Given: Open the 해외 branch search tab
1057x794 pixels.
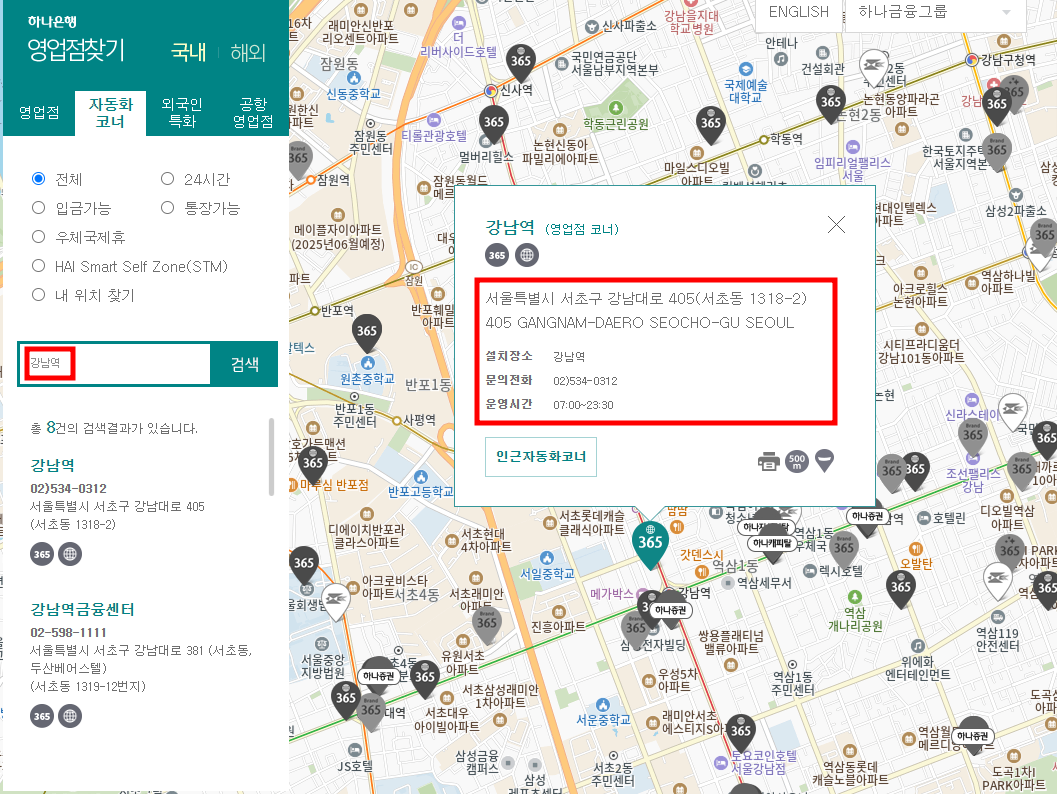Looking at the screenshot, I should click(x=247, y=52).
